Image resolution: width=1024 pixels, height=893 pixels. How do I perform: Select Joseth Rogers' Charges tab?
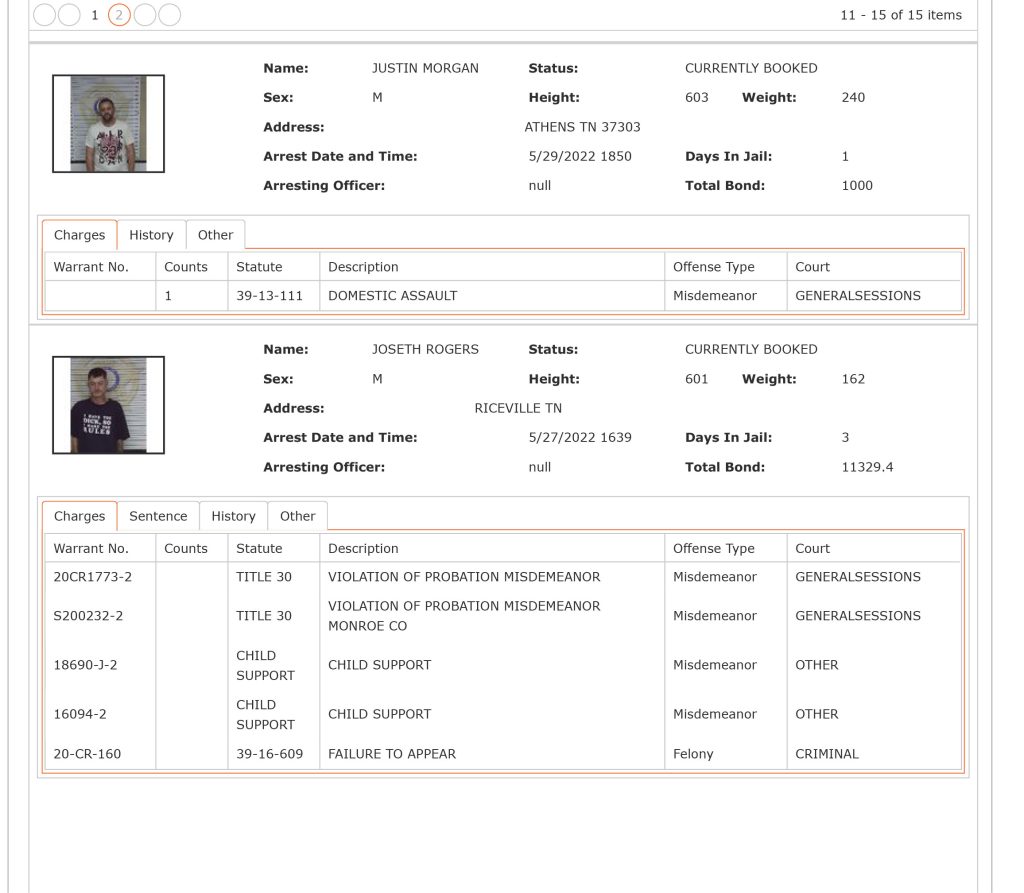click(80, 516)
